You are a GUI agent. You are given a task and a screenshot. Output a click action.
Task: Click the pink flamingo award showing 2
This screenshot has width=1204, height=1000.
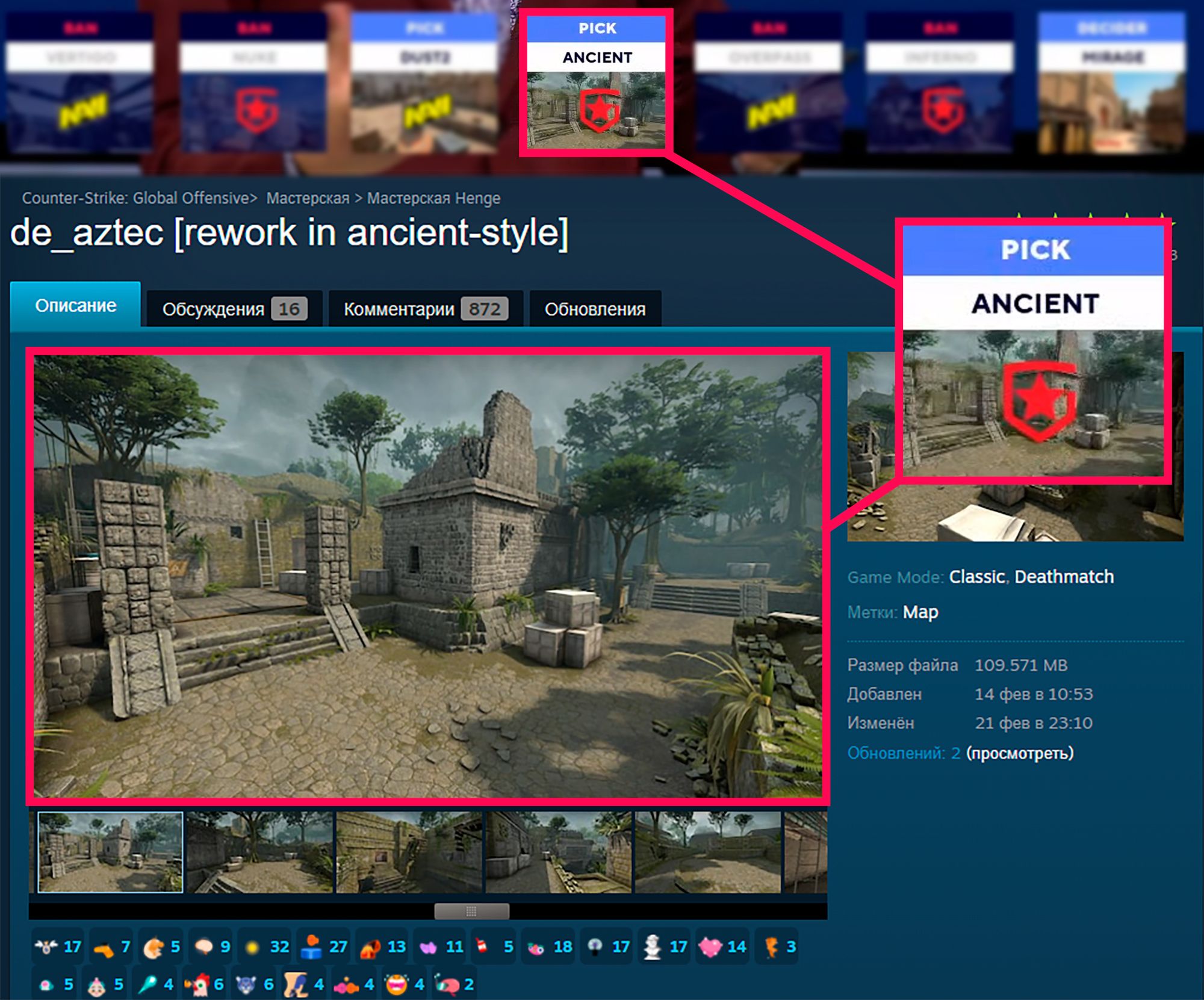tap(455, 984)
